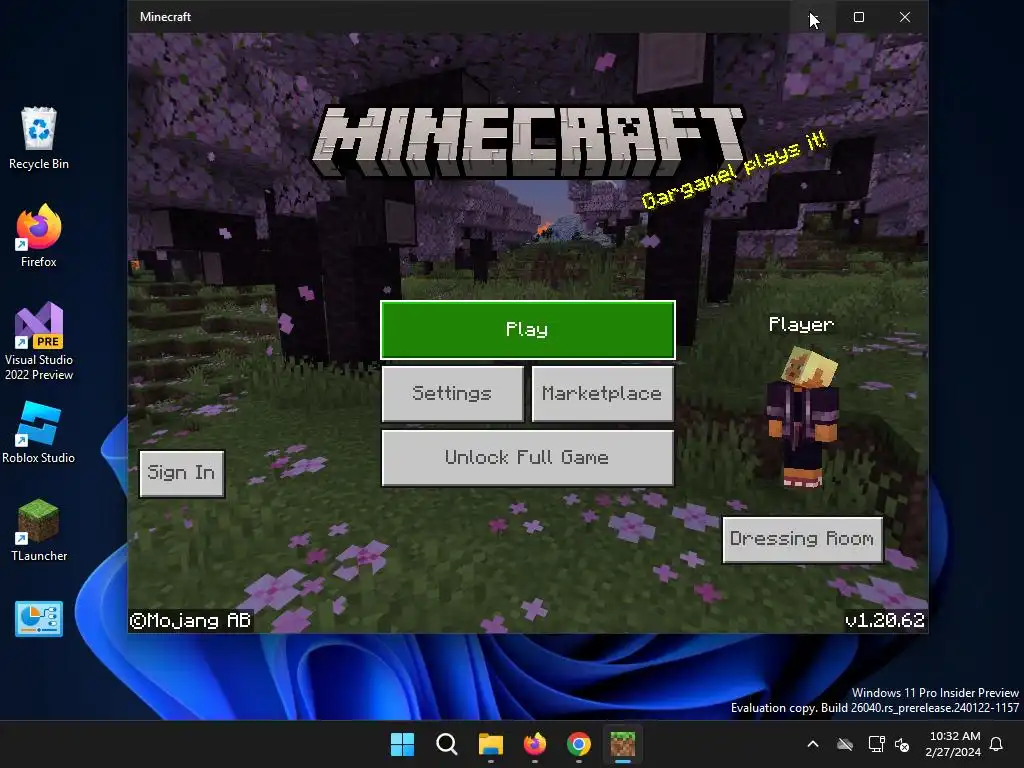Close the Minecraft window
Image resolution: width=1024 pixels, height=768 pixels.
tap(905, 17)
